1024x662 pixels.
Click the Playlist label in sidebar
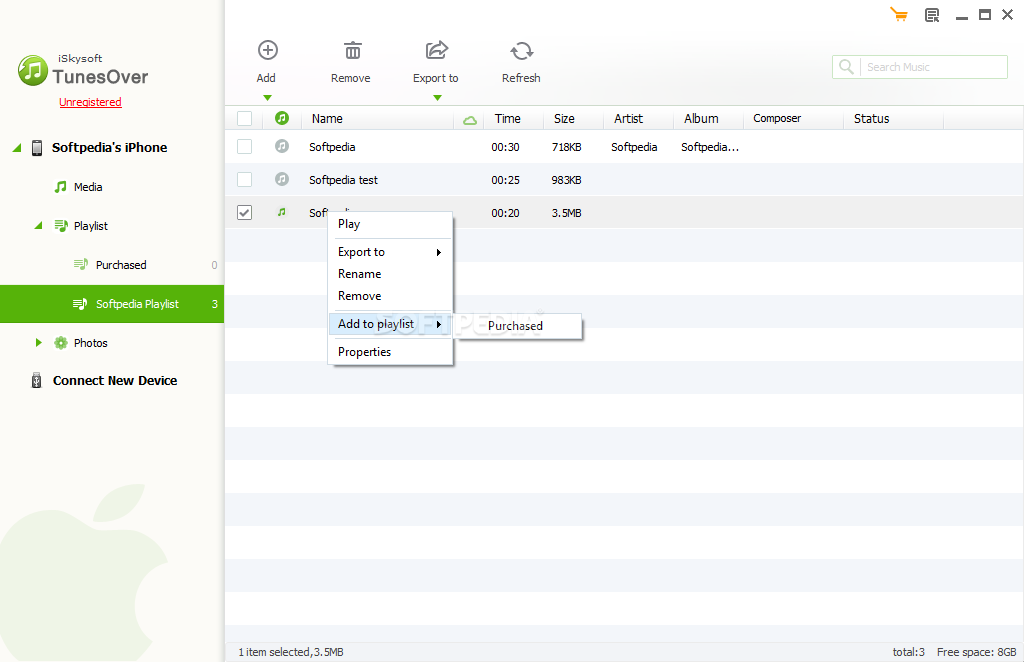click(x=91, y=226)
